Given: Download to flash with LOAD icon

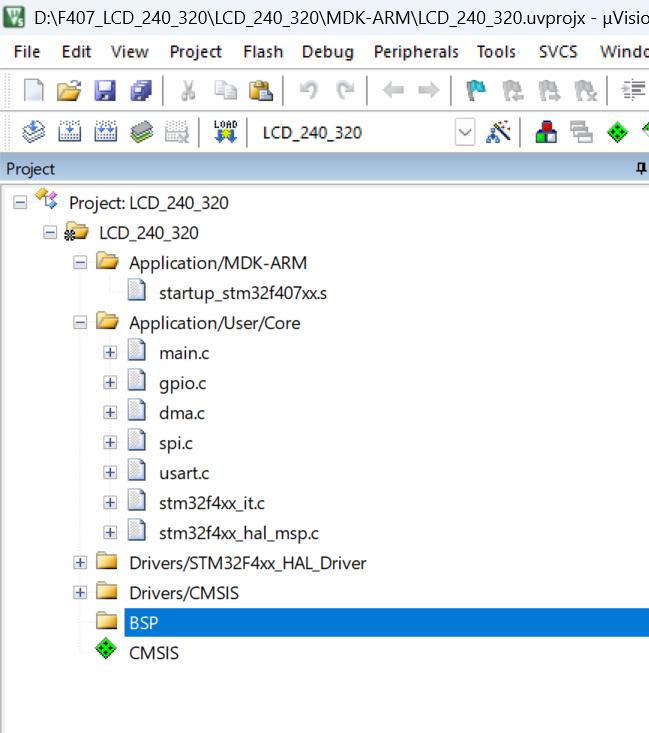Looking at the screenshot, I should (225, 131).
